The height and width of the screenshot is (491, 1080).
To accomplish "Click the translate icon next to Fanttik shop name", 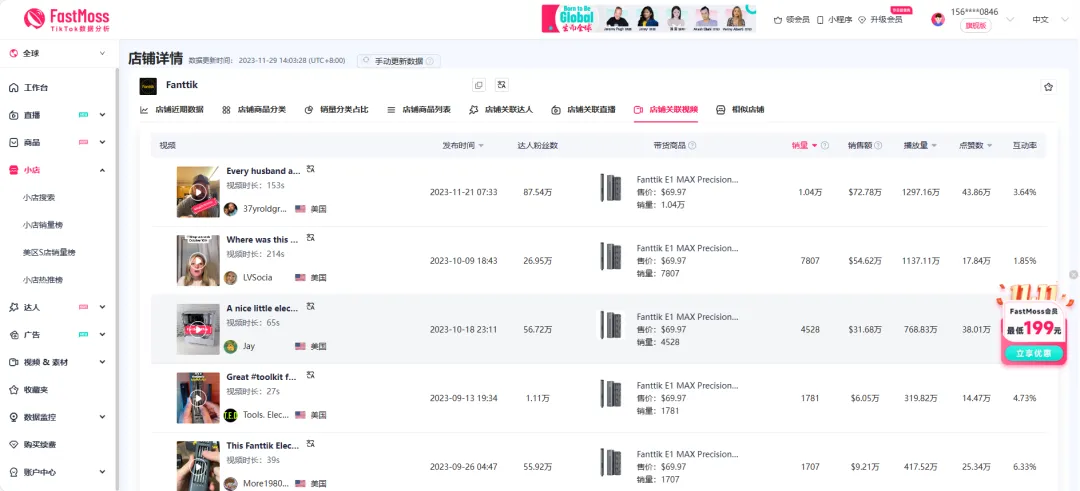I will (502, 85).
